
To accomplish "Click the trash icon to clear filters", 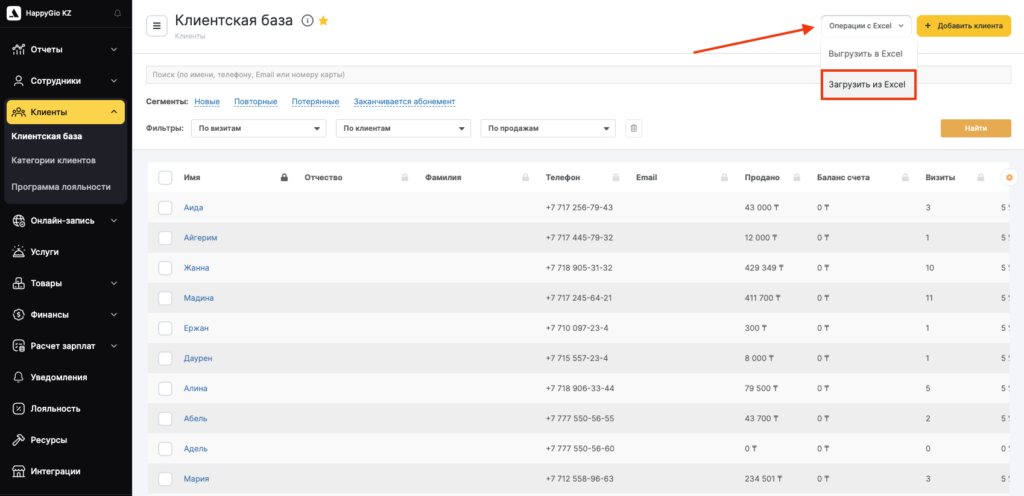I will pos(633,128).
